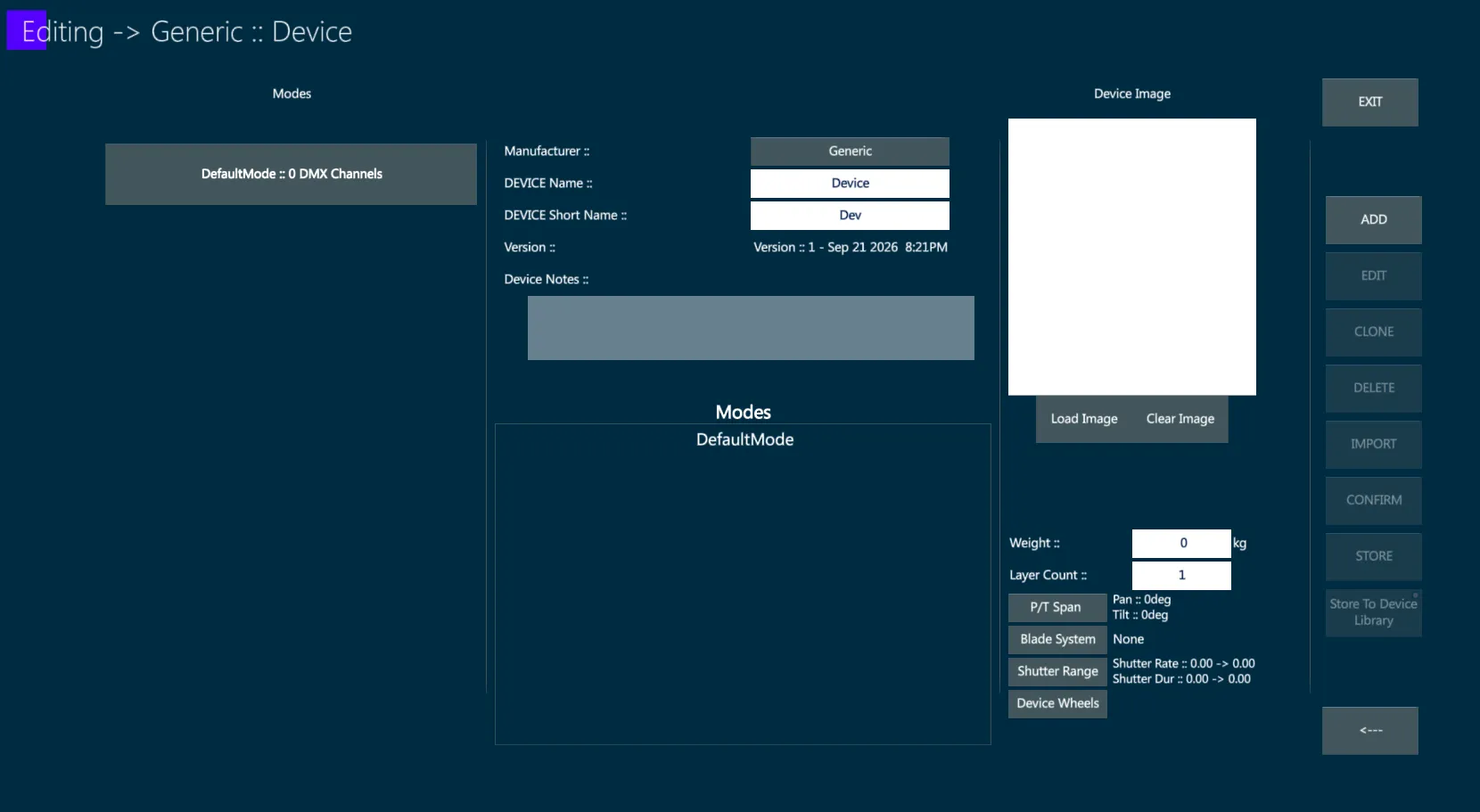Image resolution: width=1480 pixels, height=812 pixels.
Task: Click the Blade System None value
Action: click(x=1128, y=639)
